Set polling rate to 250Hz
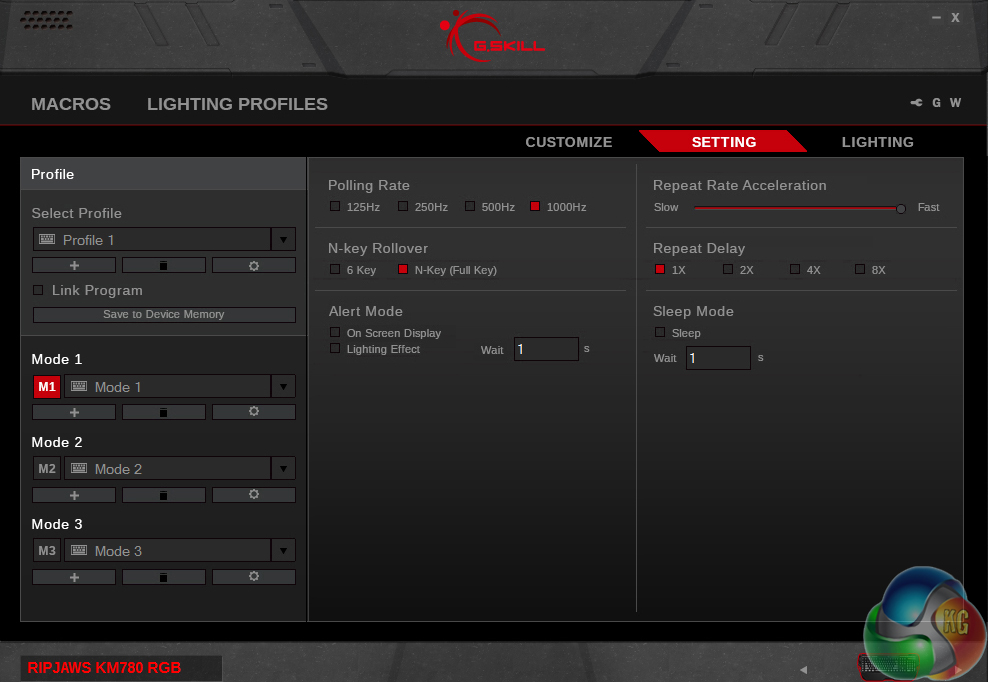Image resolution: width=988 pixels, height=682 pixels. tap(403, 206)
